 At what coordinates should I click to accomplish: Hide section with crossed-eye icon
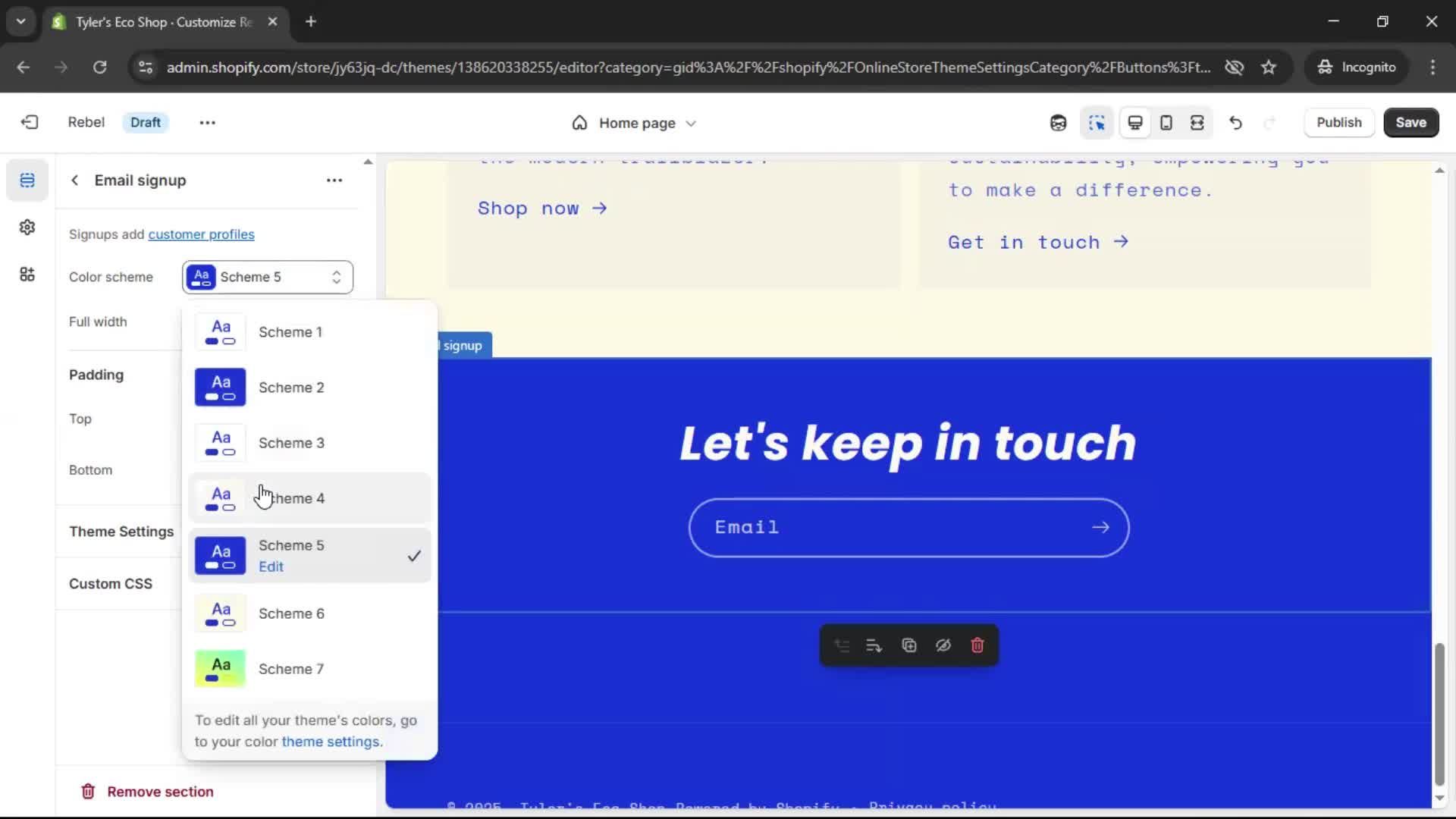pyautogui.click(x=943, y=645)
